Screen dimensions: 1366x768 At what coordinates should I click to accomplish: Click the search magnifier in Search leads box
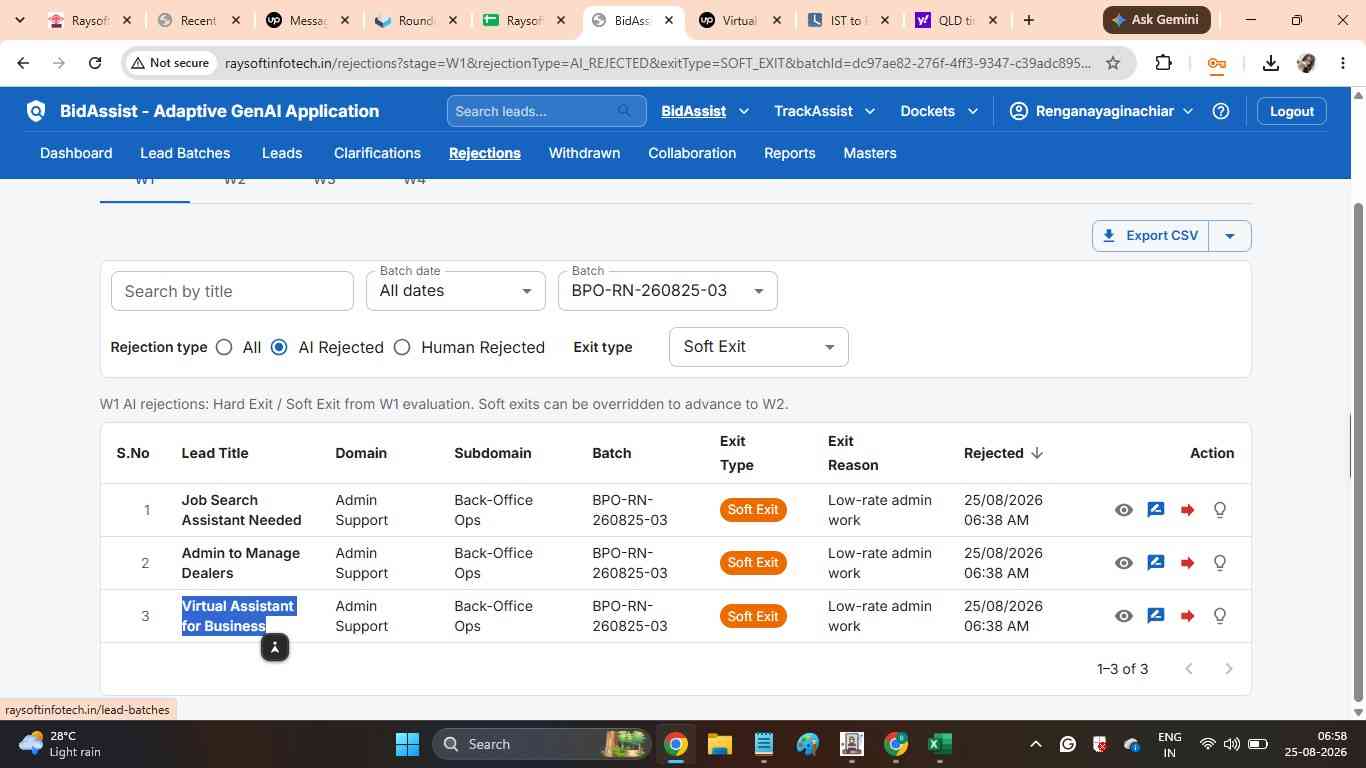625,111
